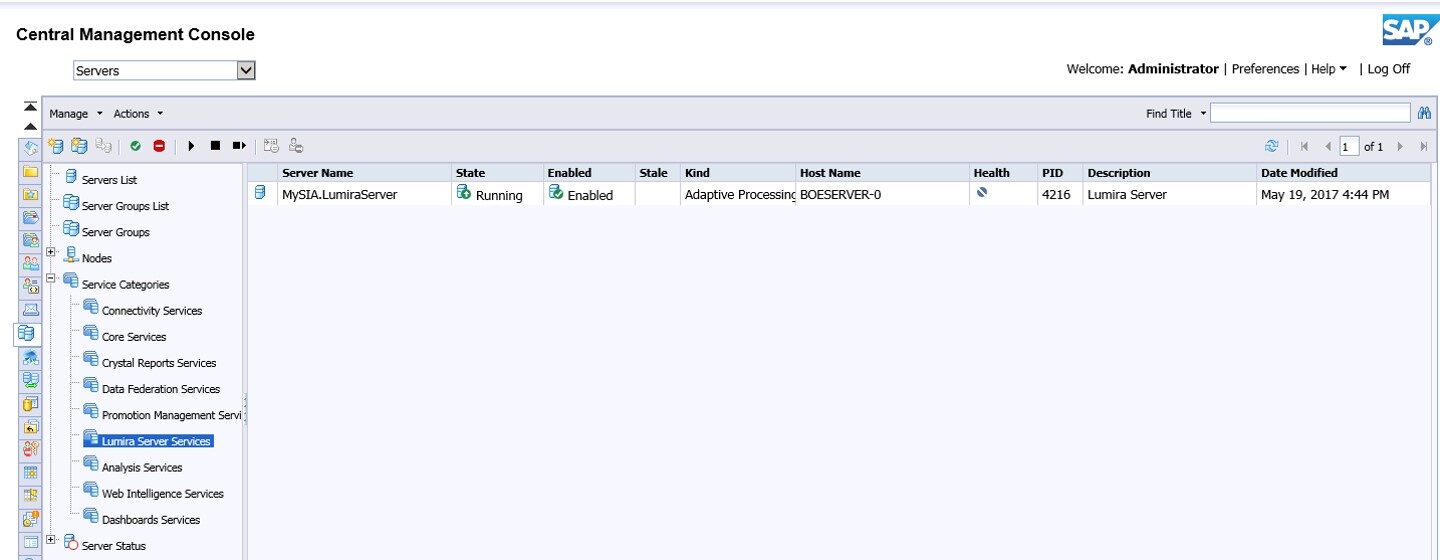Viewport: 1440px width, 560px height.
Task: Click the binoculars search icon
Action: click(1425, 113)
